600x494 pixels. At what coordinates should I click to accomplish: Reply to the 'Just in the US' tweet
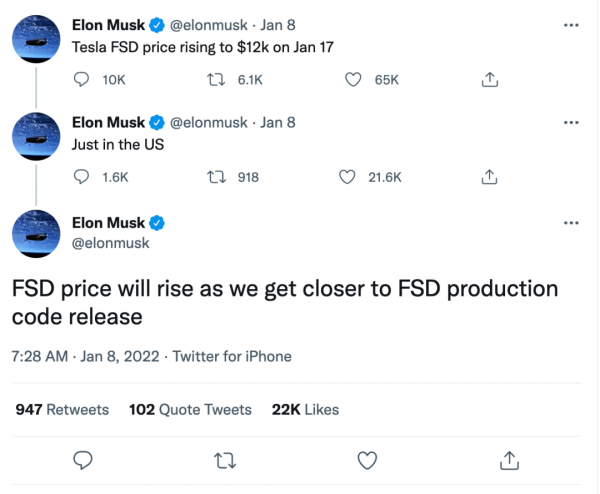tap(83, 177)
